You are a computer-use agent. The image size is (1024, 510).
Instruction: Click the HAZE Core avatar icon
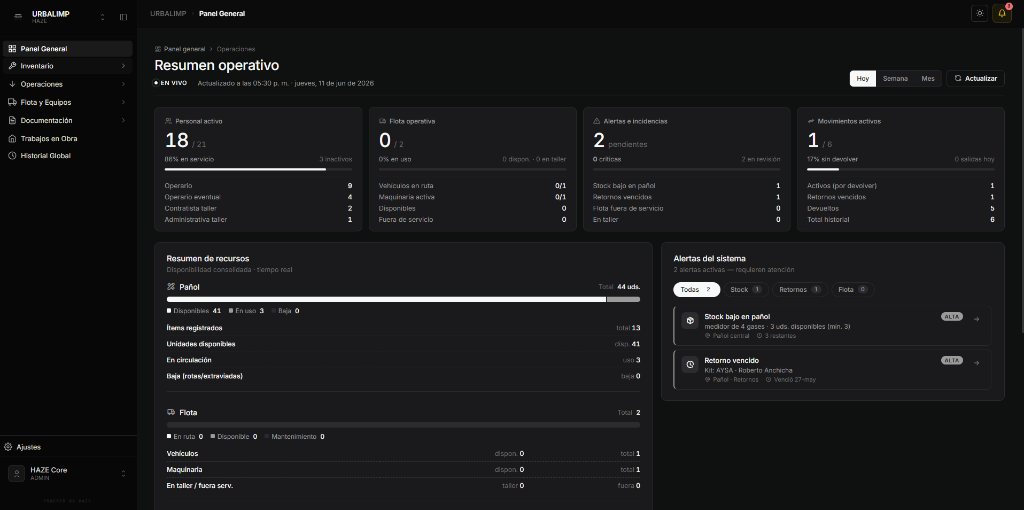pyautogui.click(x=18, y=473)
